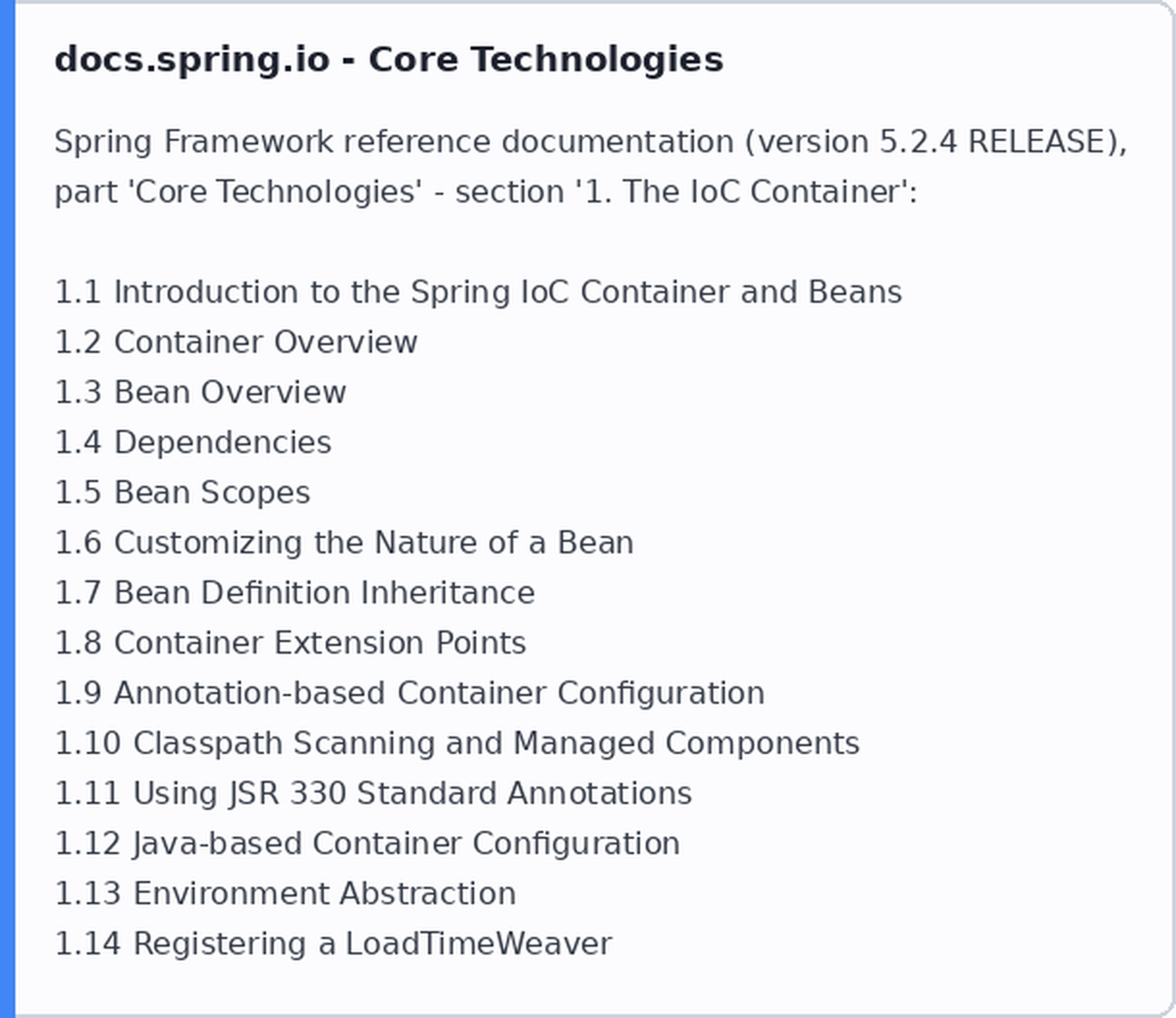Click the 'version 5.2.4 RELEASE' text
This screenshot has width=1176, height=1018.
(x=930, y=142)
